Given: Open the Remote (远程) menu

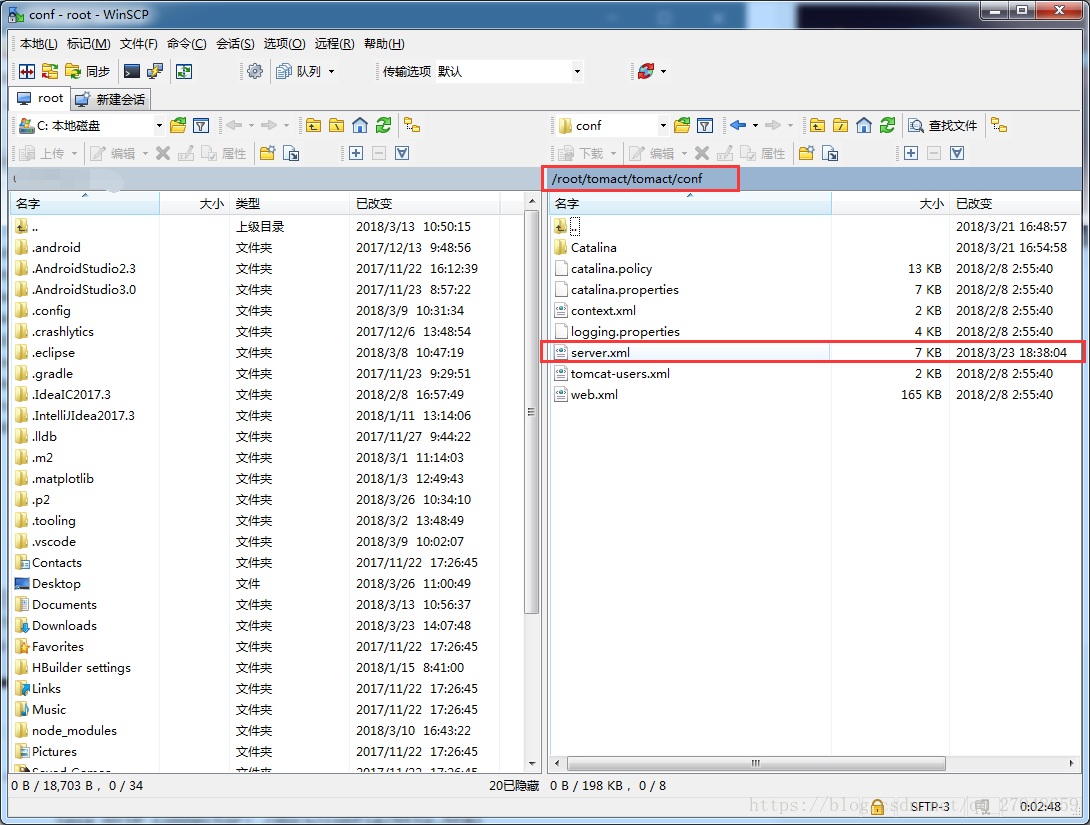Looking at the screenshot, I should point(334,44).
